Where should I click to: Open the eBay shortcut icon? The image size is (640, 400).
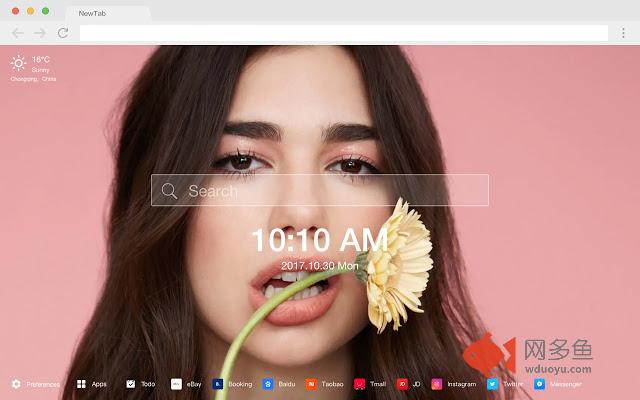click(x=176, y=384)
